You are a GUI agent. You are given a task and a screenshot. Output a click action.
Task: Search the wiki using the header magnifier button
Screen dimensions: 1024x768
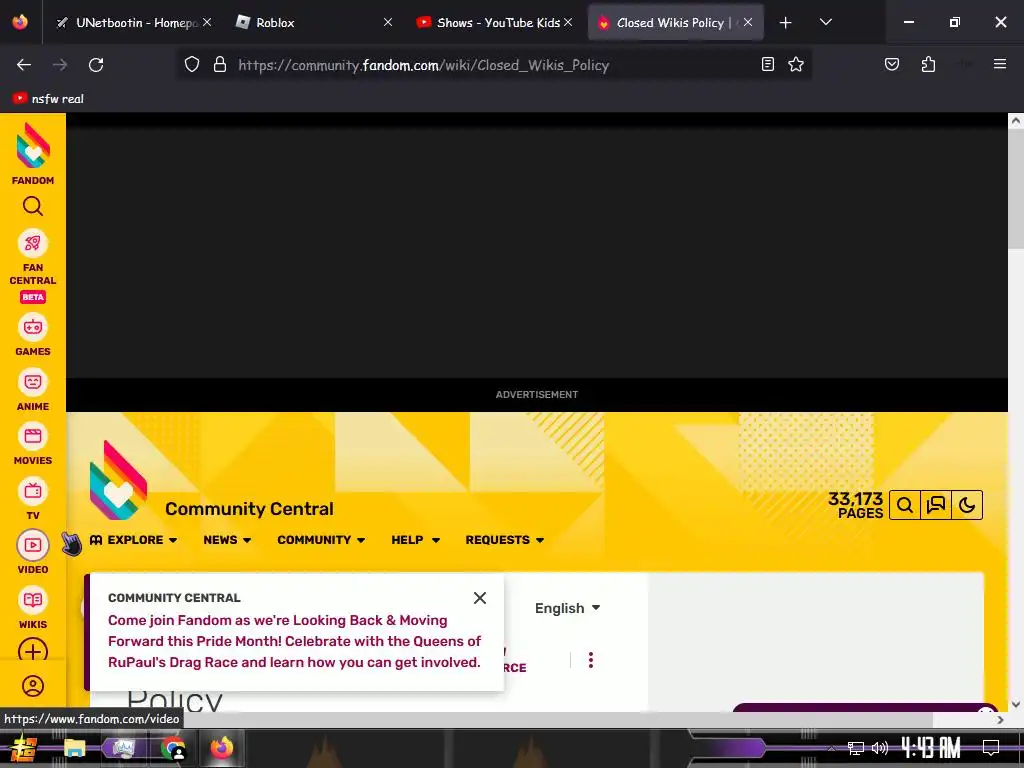click(x=904, y=505)
